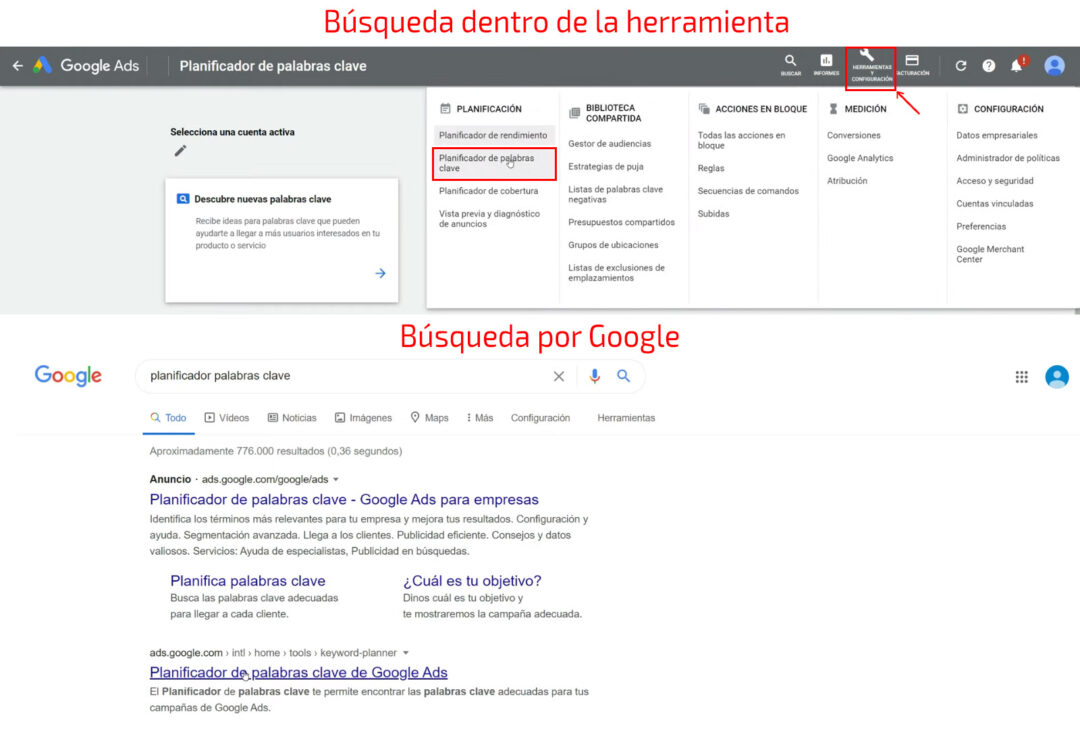The width and height of the screenshot is (1080, 729).
Task: Open the Facturación billing icon
Action: (x=913, y=63)
